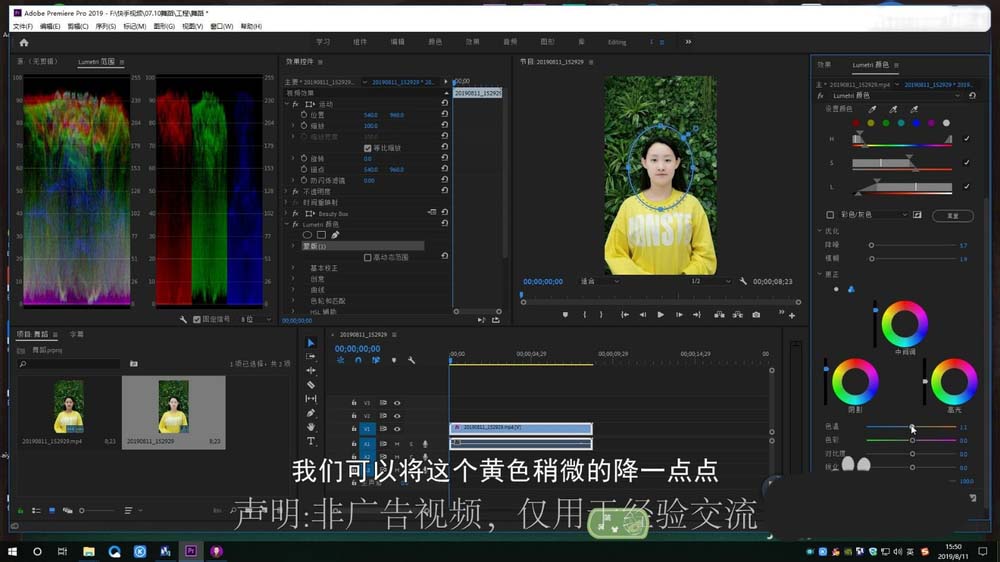The image size is (1000, 562).
Task: Toggle clamp signal checkbox in scopes
Action: pos(196,320)
